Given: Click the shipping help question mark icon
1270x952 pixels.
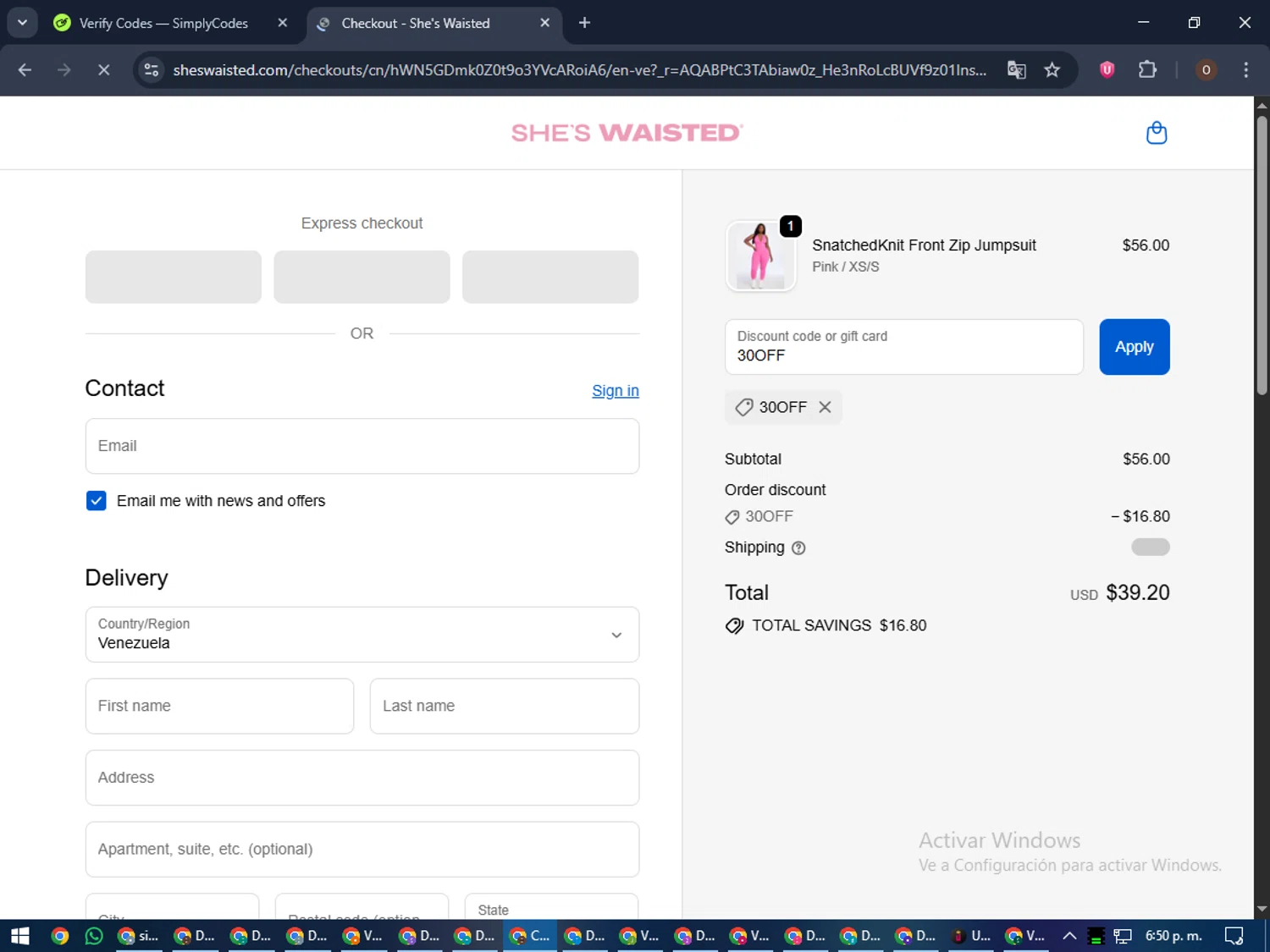Looking at the screenshot, I should (x=798, y=548).
